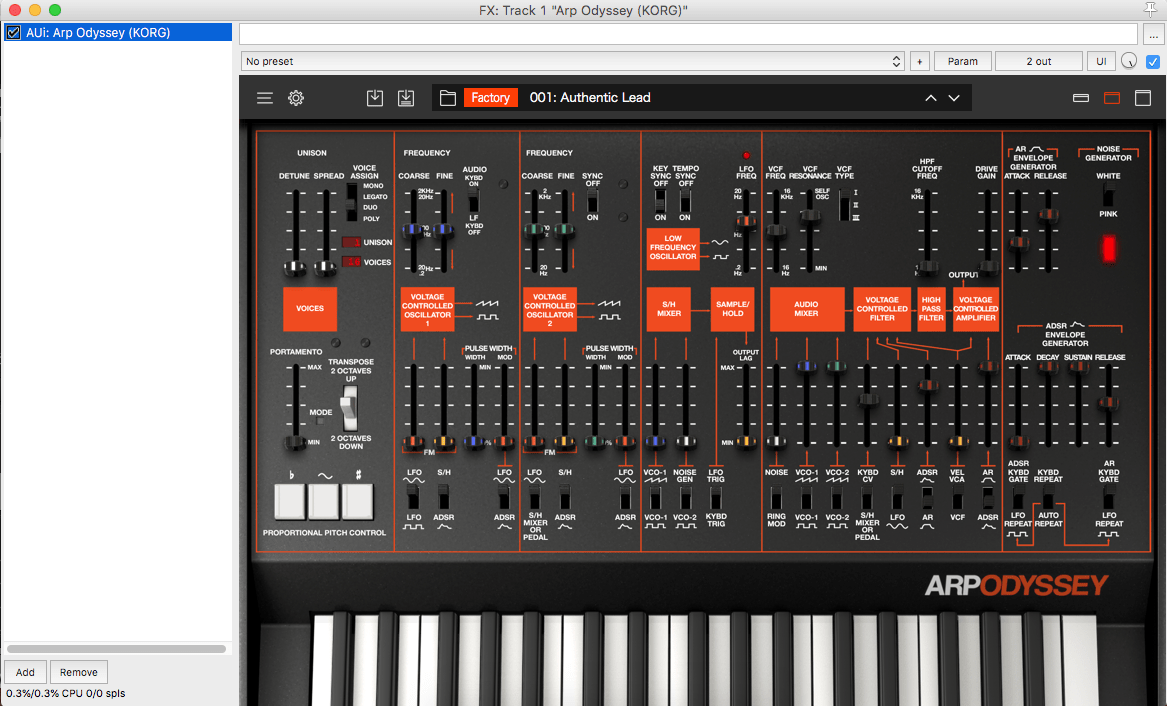1167x706 pixels.
Task: Click the red noise generator LED indicator
Action: (x=1109, y=248)
